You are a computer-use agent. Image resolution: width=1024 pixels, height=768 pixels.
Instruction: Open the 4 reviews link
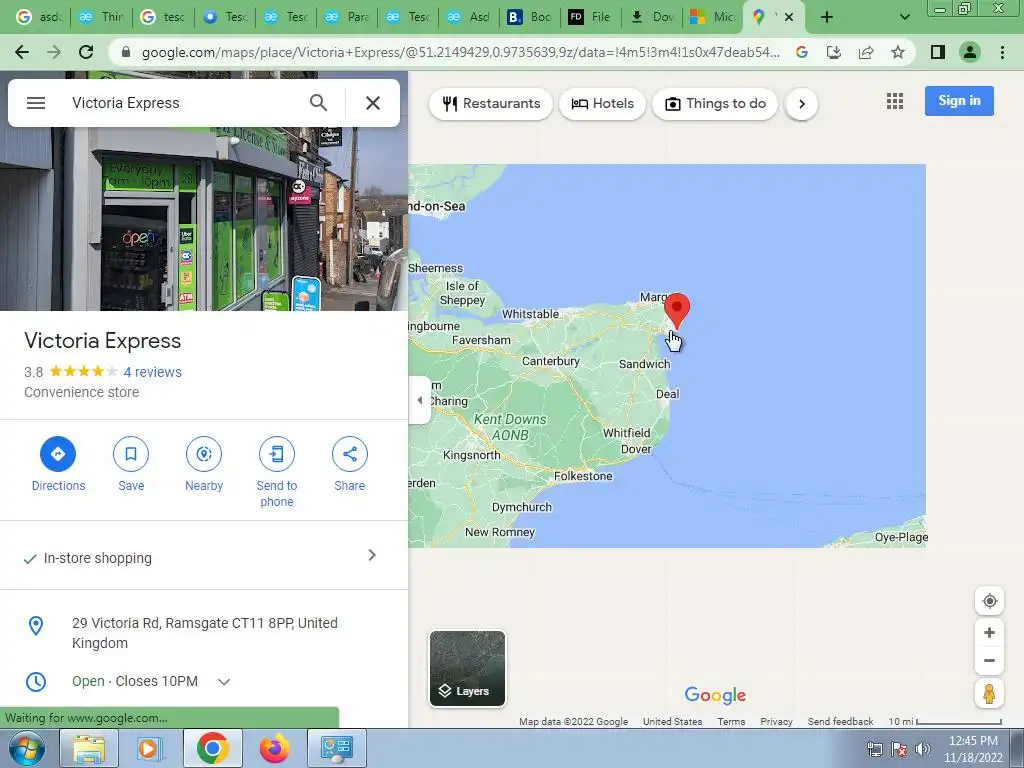153,372
